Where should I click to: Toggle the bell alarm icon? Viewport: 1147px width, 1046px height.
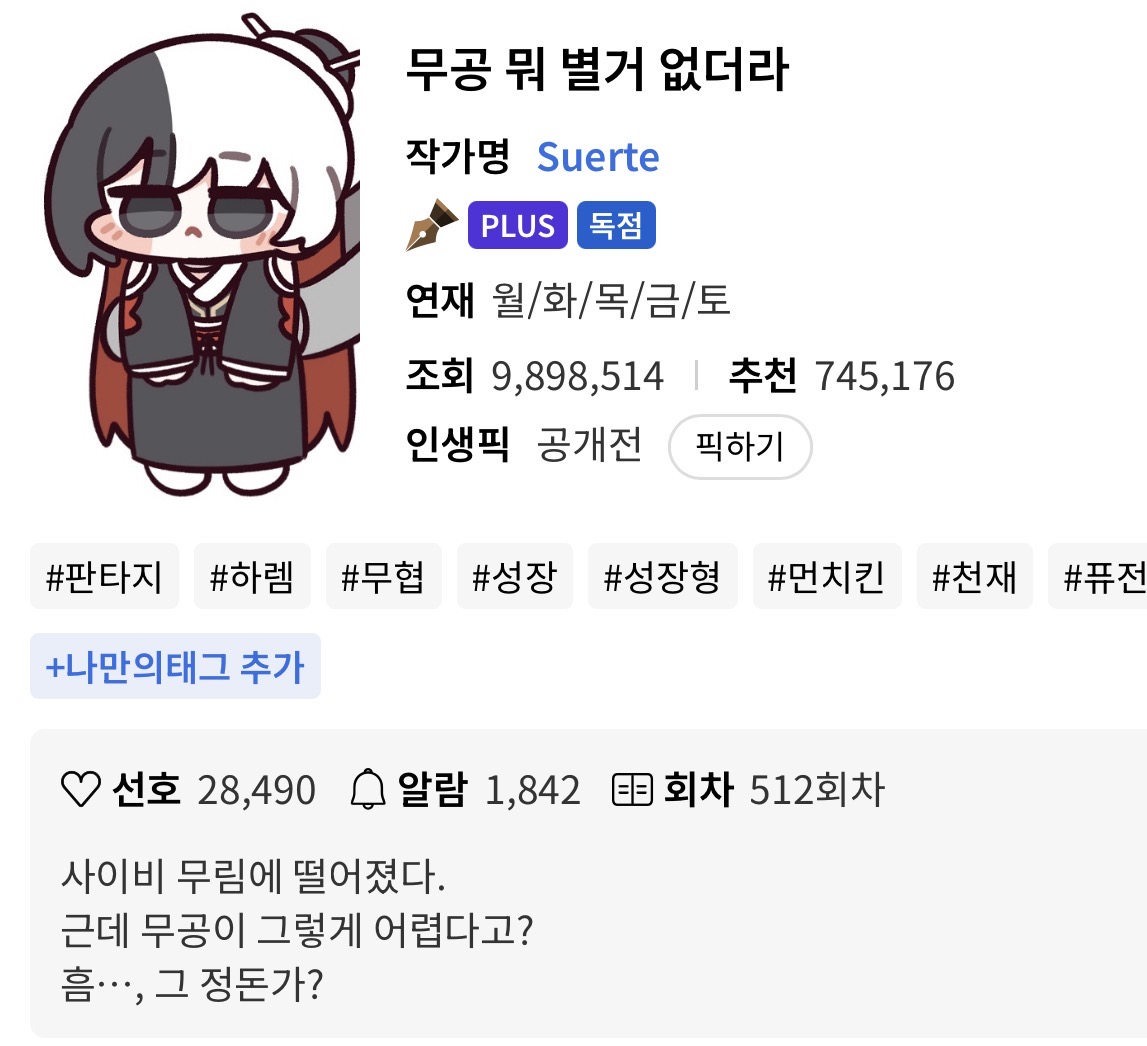coord(368,789)
